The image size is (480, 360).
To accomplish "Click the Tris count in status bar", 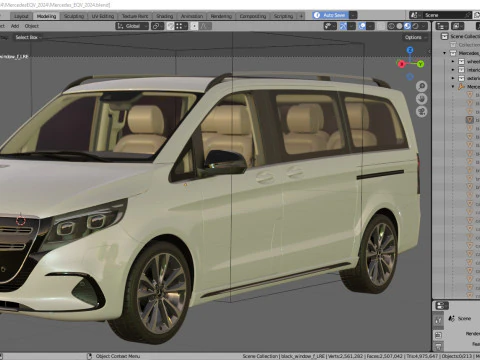I will point(422,356).
